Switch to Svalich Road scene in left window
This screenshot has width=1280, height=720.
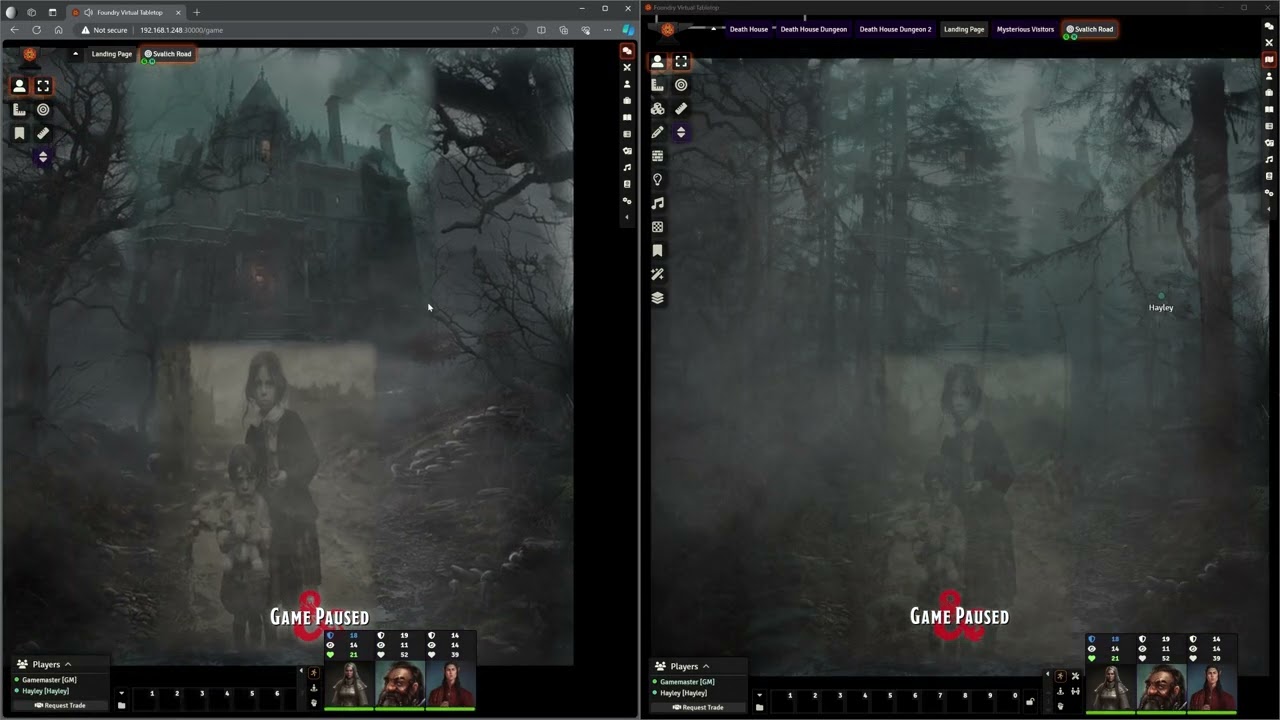167,54
